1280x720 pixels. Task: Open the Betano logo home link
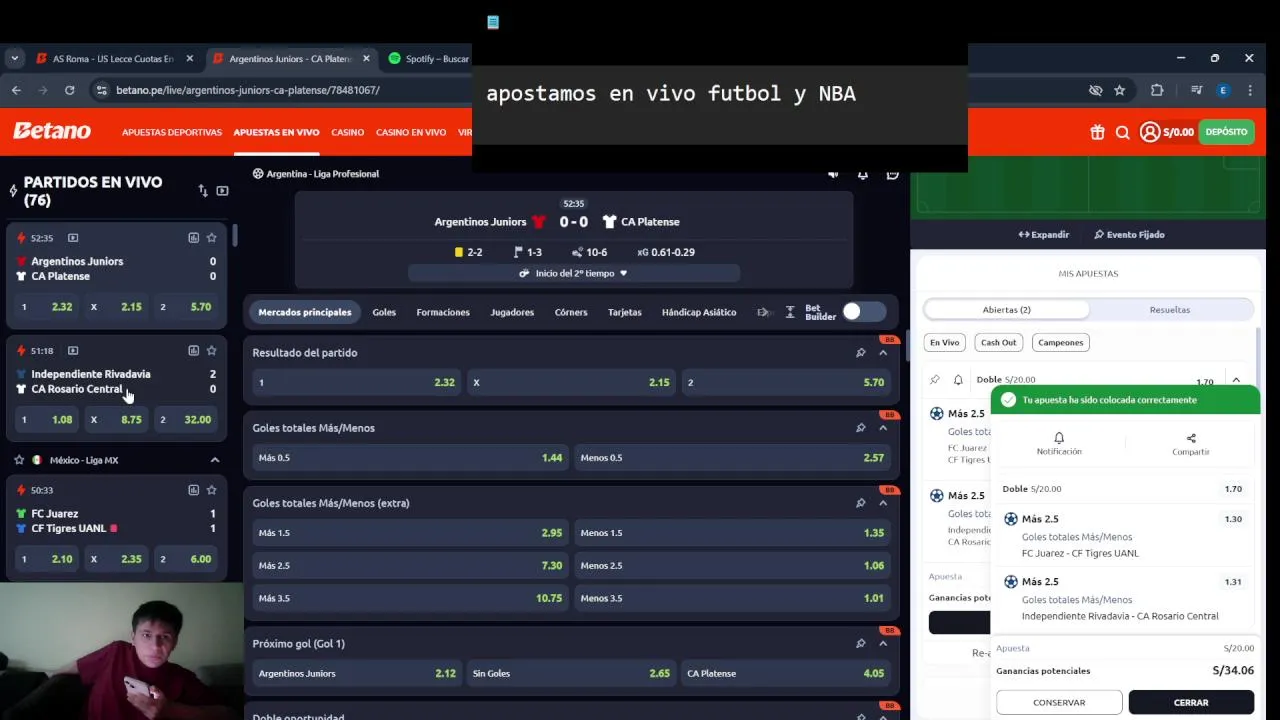coord(52,131)
